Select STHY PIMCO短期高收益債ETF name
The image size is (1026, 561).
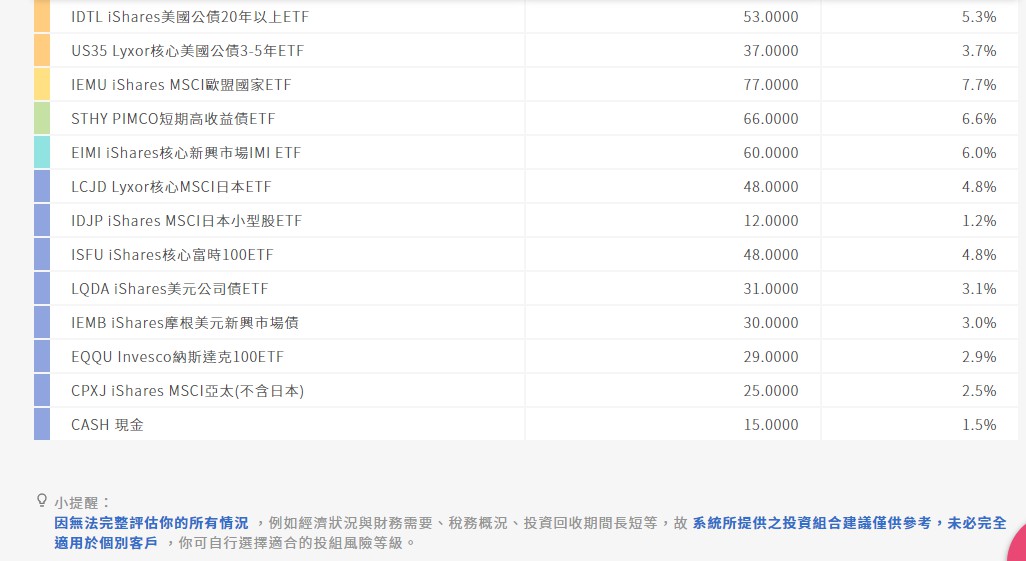coord(173,119)
